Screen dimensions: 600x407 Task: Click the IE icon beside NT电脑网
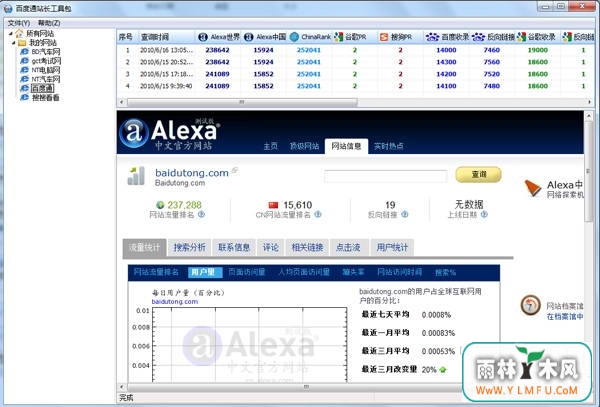click(24, 70)
